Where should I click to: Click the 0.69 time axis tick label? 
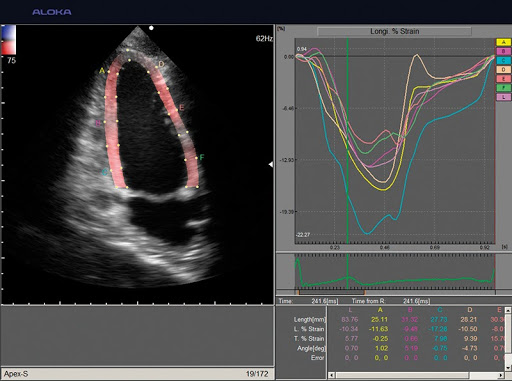[x=434, y=247]
